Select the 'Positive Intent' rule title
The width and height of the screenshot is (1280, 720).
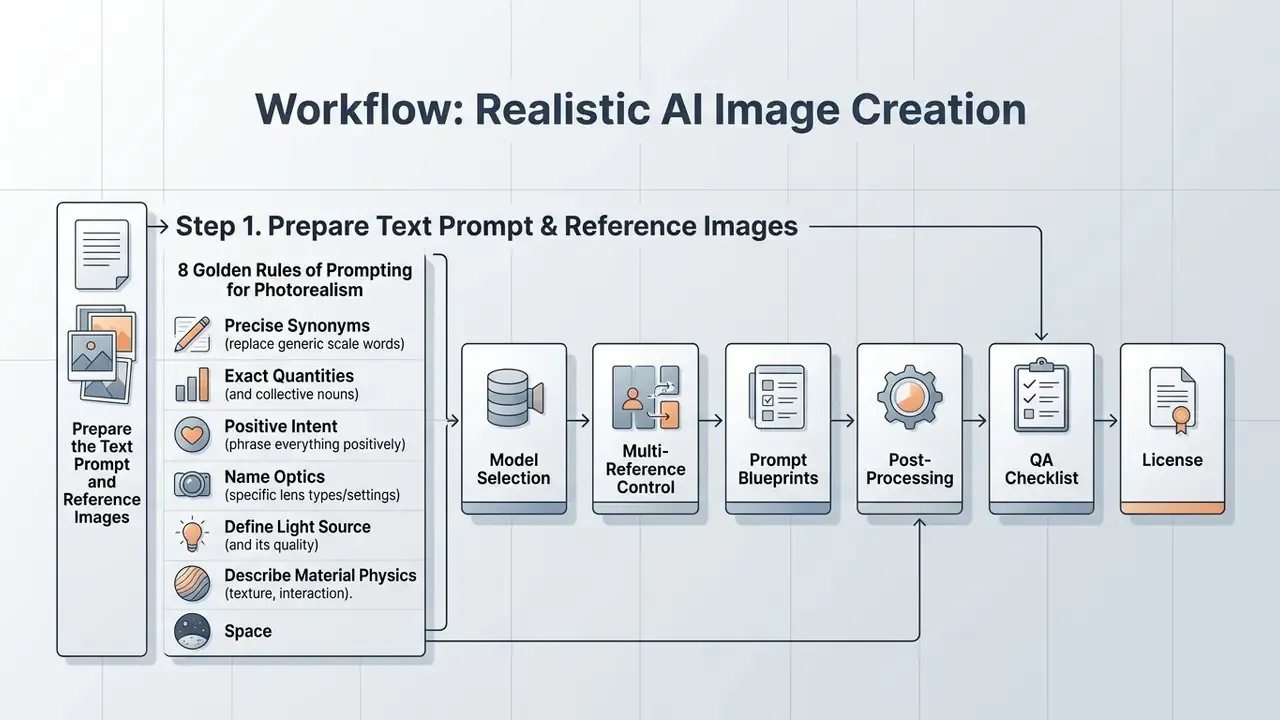tap(281, 426)
